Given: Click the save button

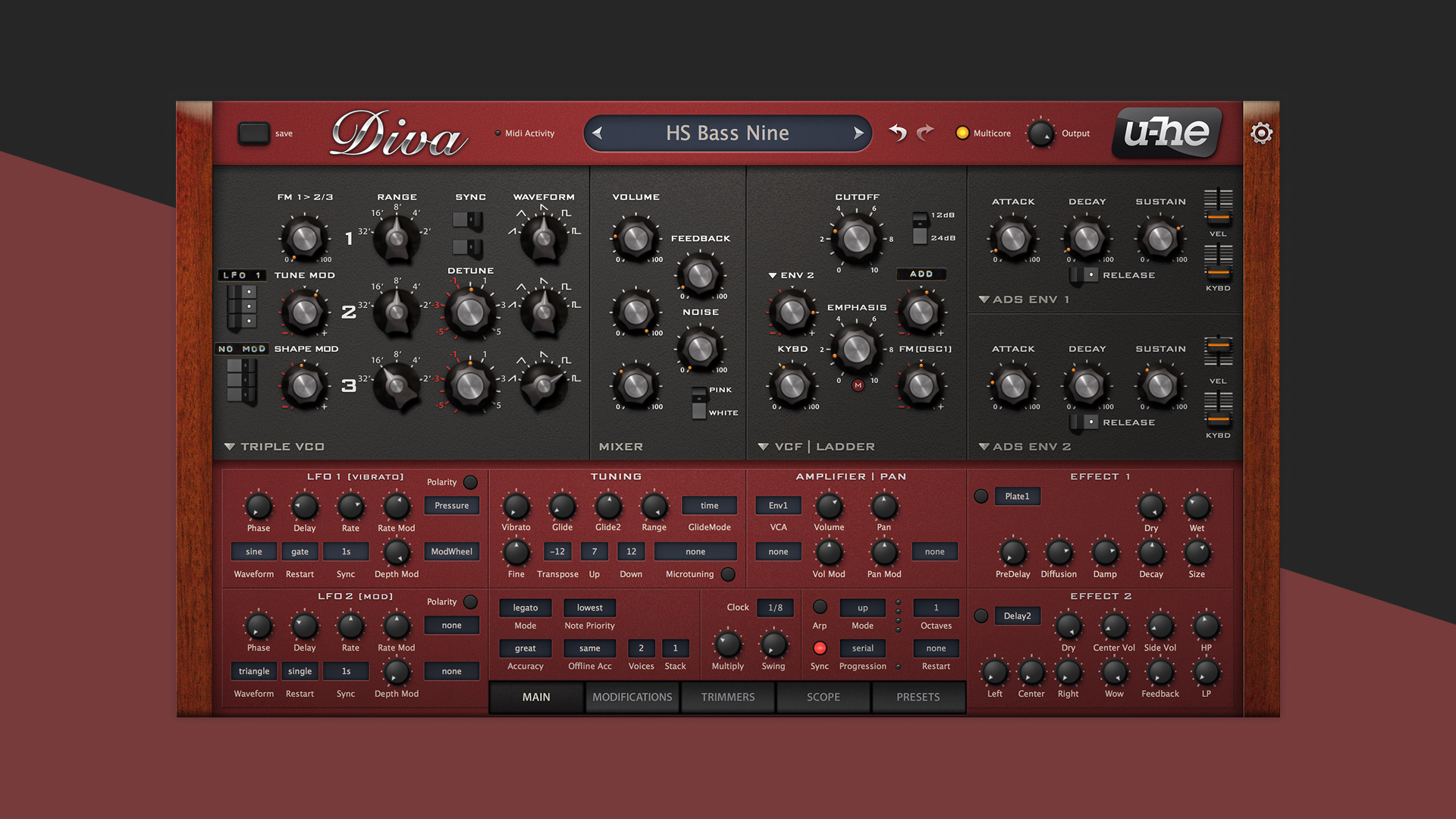Looking at the screenshot, I should pos(254,133).
